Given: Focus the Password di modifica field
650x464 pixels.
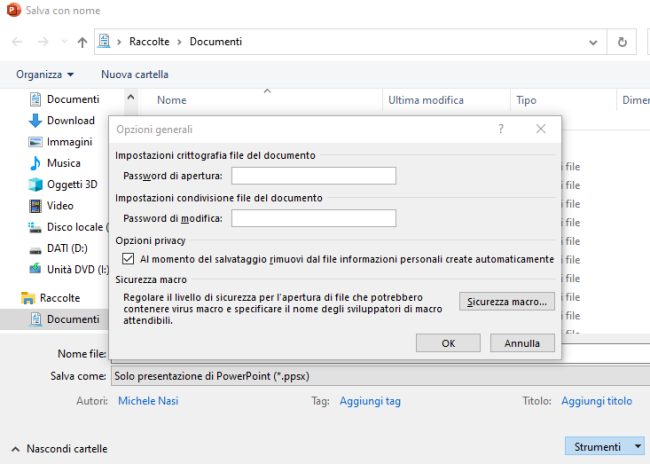Looking at the screenshot, I should 313,218.
